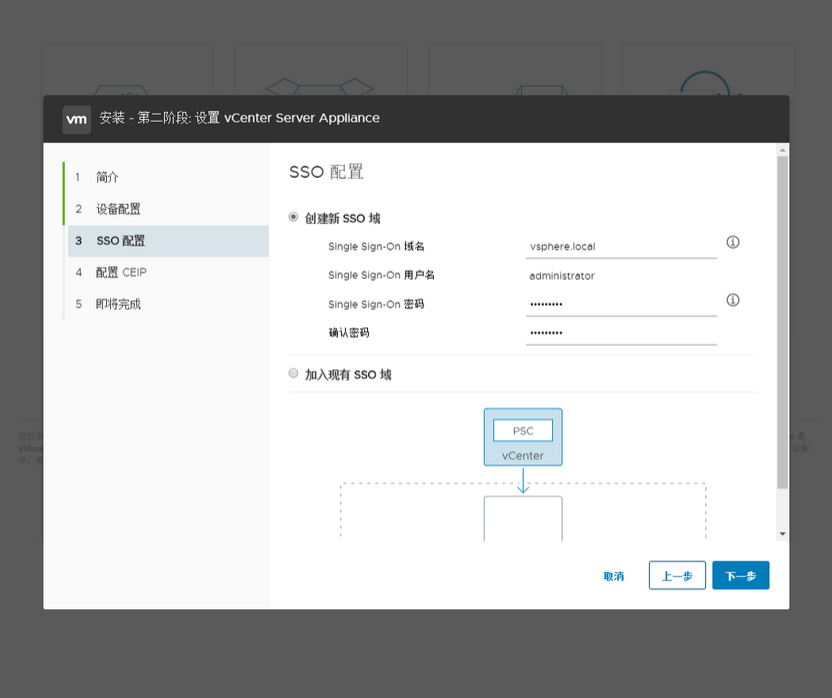This screenshot has width=832, height=698.
Task: Open info icon beside Single Sign-On 域名
Action: [733, 242]
